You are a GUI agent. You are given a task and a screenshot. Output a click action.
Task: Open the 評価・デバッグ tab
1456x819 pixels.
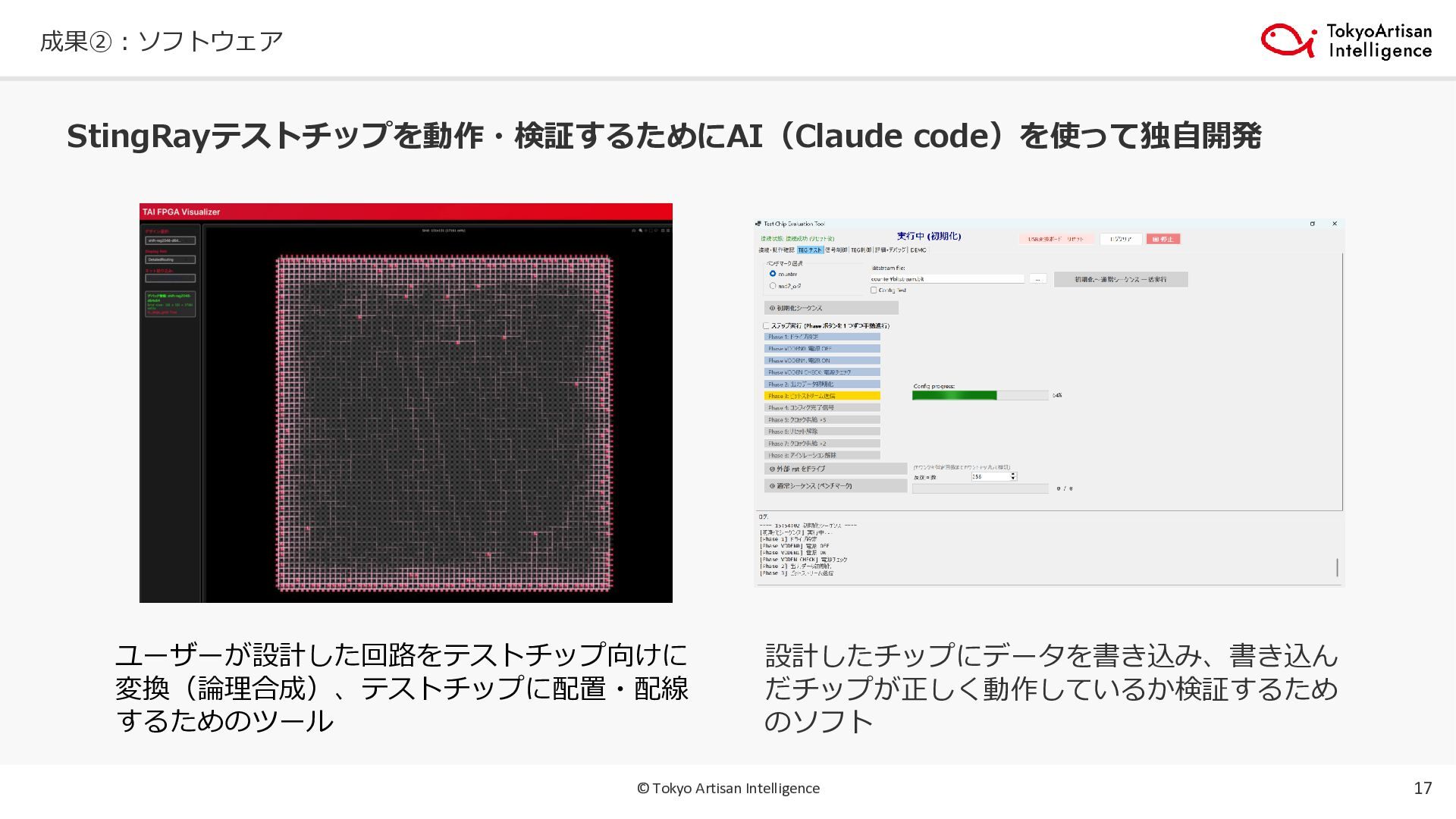click(x=891, y=250)
